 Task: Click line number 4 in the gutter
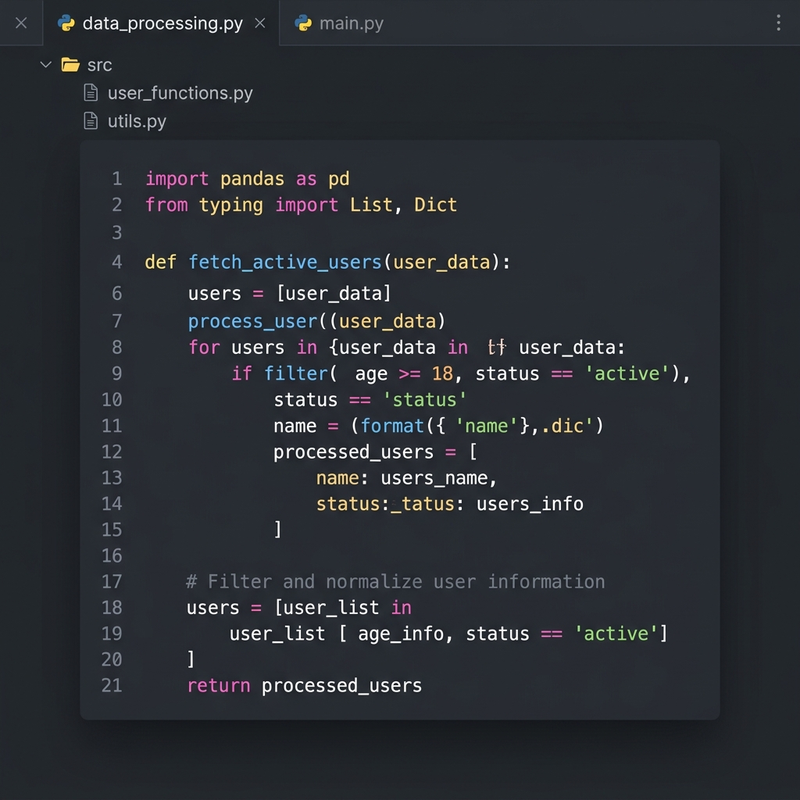coord(117,262)
